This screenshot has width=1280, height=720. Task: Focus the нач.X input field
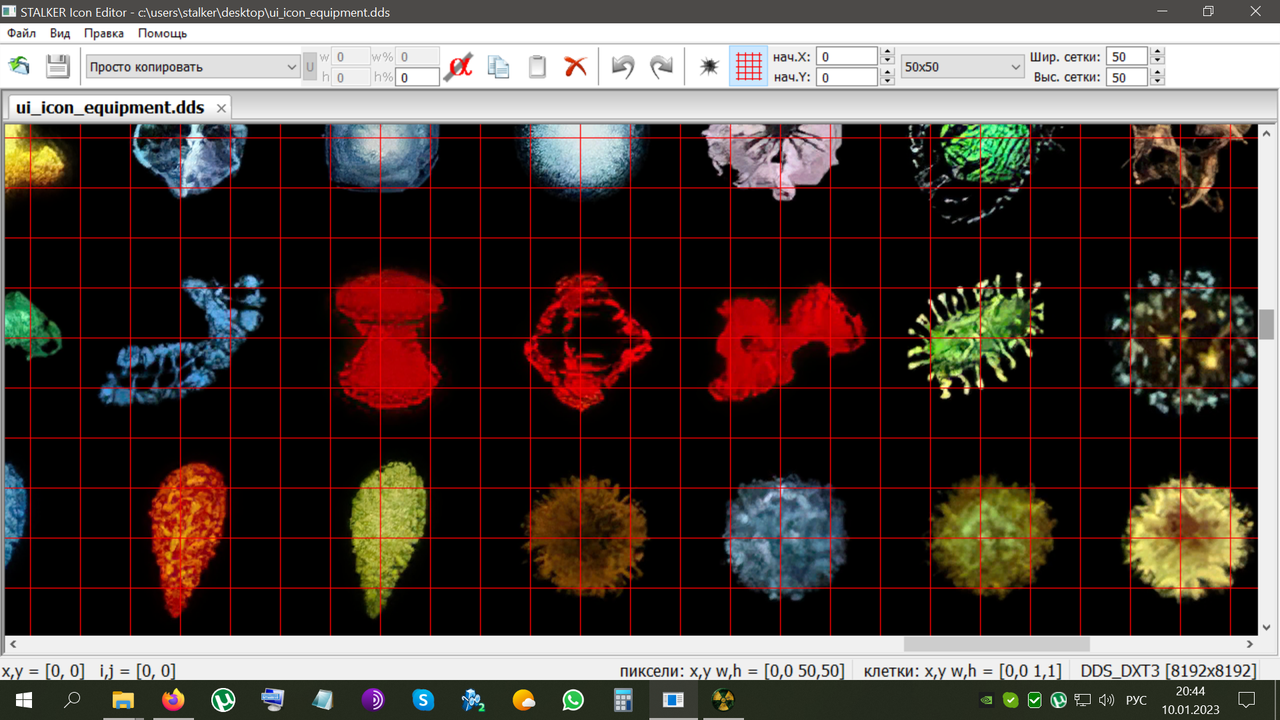(x=848, y=57)
